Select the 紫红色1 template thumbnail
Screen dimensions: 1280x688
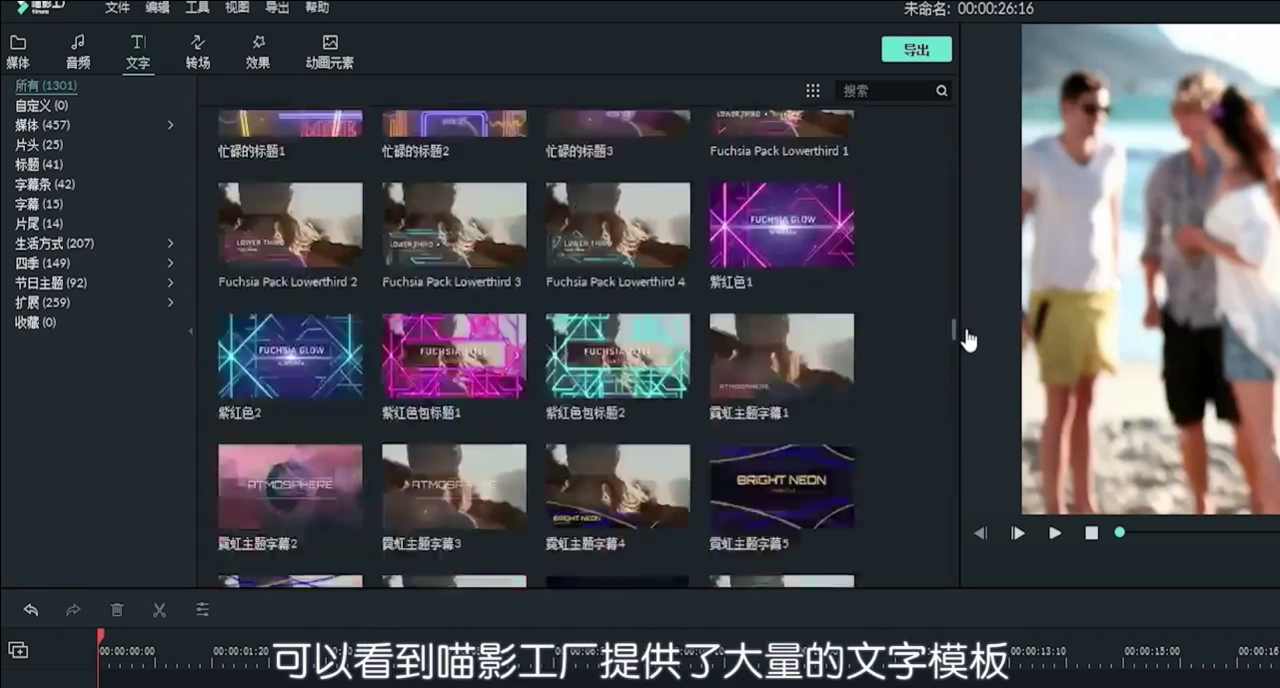[x=781, y=225]
